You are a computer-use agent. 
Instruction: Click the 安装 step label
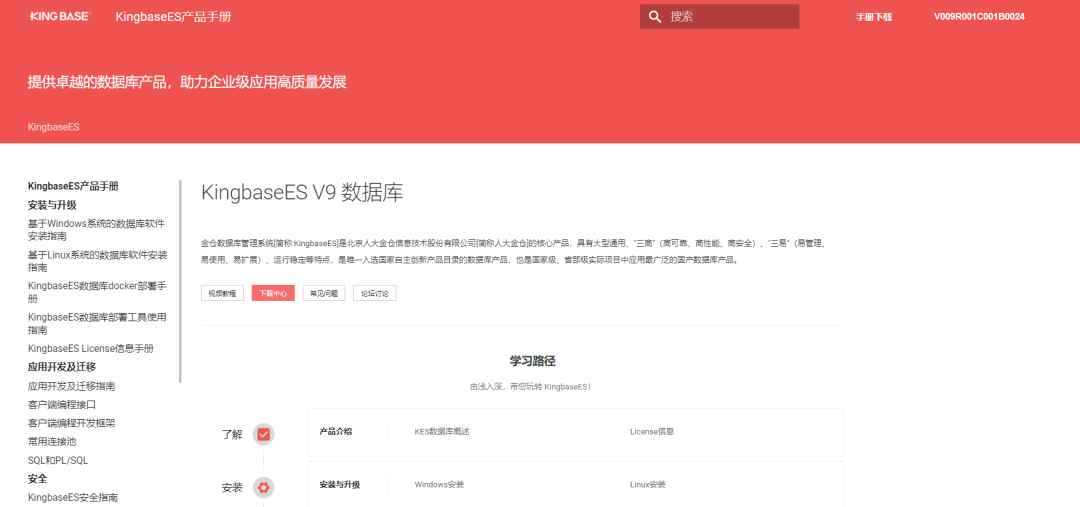[x=232, y=488]
